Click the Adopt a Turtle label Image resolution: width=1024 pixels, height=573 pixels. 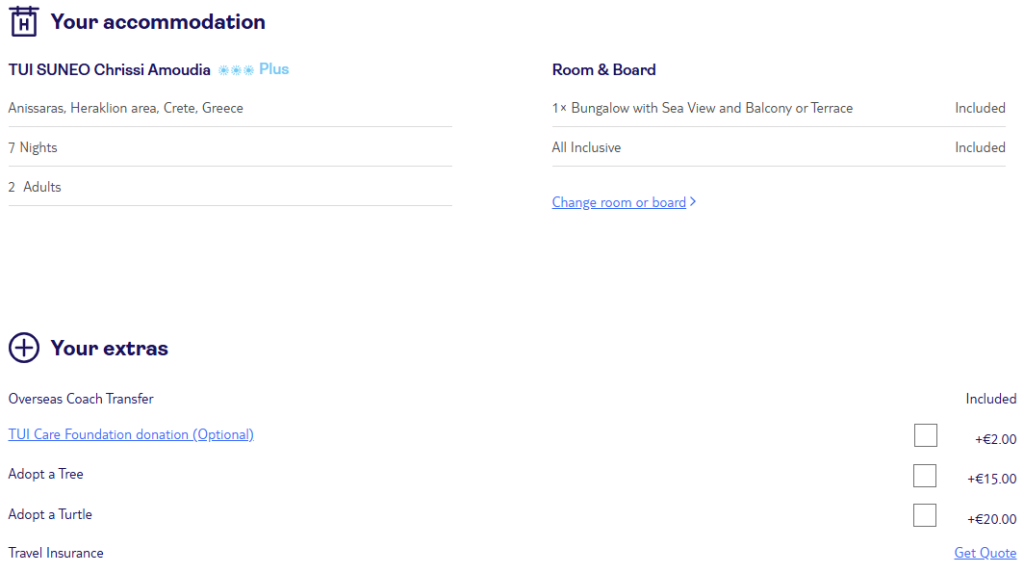[50, 514]
